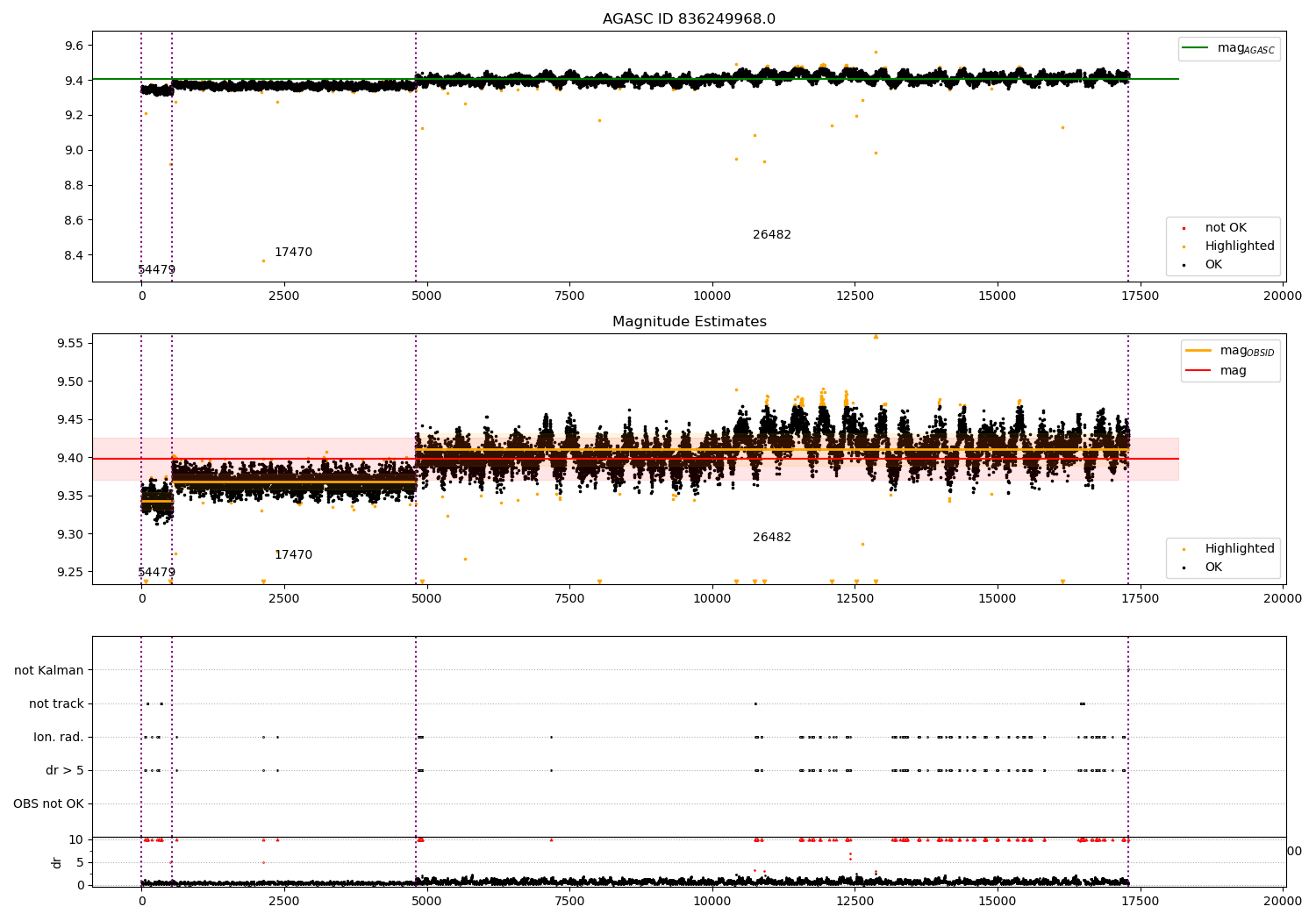The image size is (1316, 921).
Task: Click the 17470 annotation in Magnitude Estimates plot
Action: [293, 555]
